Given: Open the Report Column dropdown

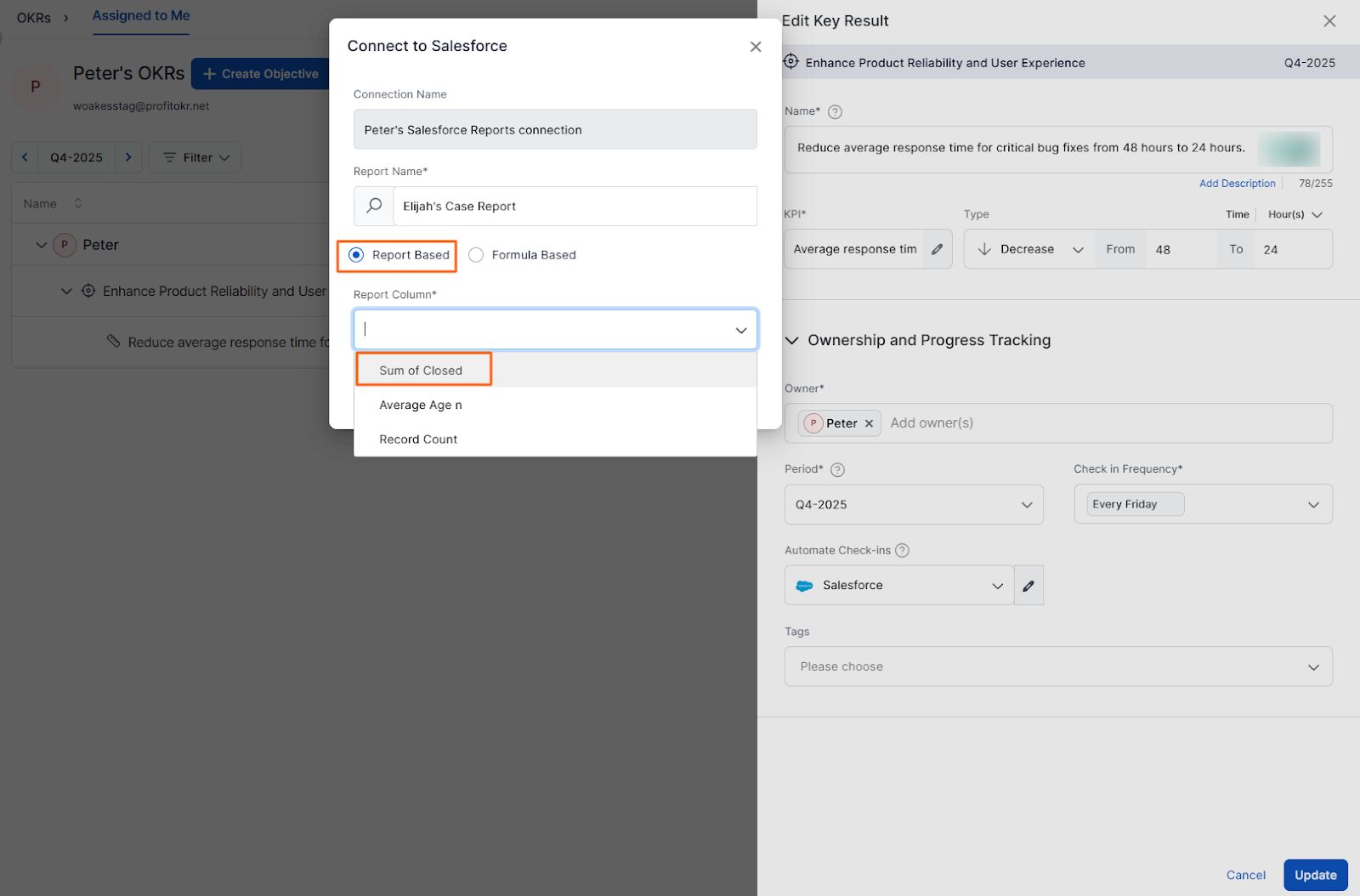Looking at the screenshot, I should coord(555,329).
